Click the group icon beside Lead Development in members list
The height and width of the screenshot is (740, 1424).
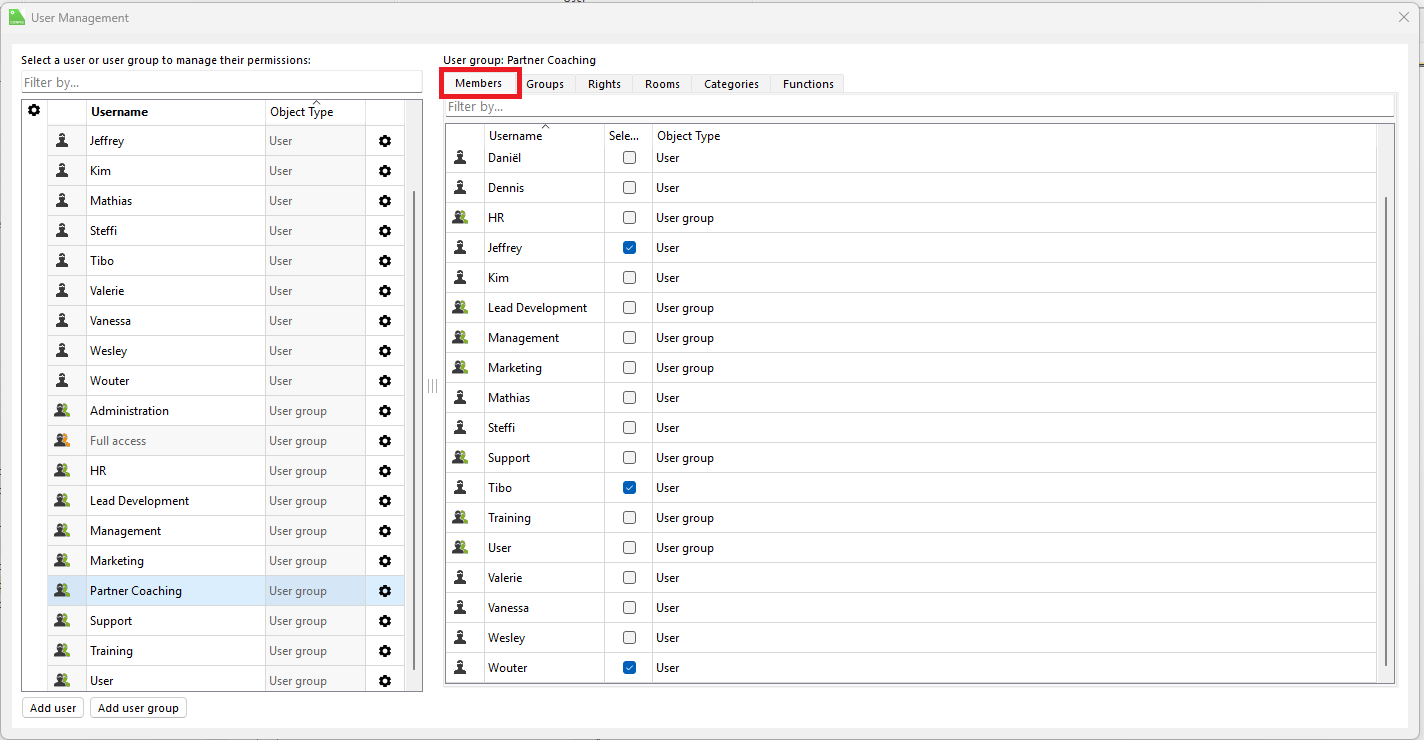click(x=460, y=308)
